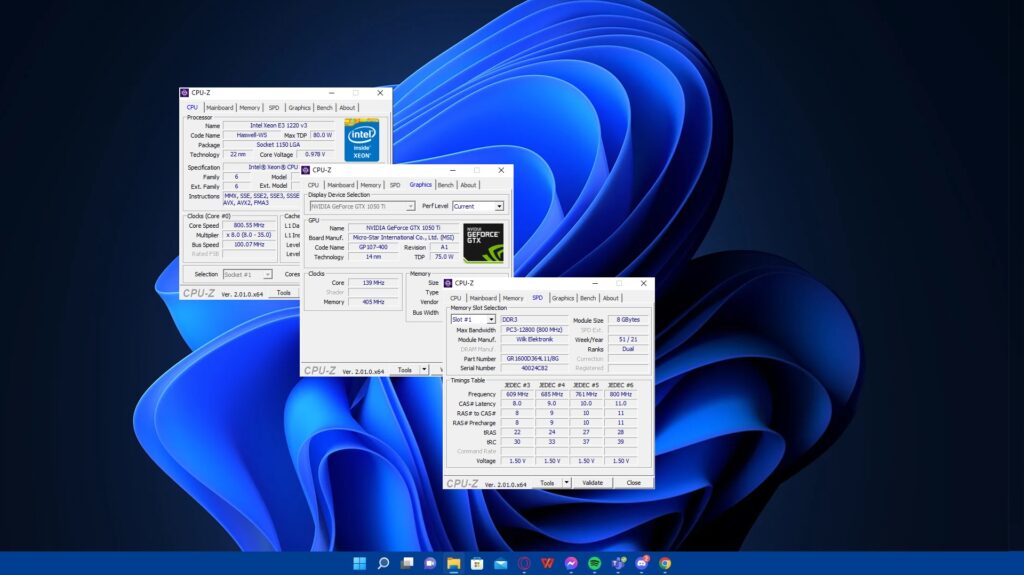Click CPU-Z title icon in Graphics window

click(x=306, y=170)
